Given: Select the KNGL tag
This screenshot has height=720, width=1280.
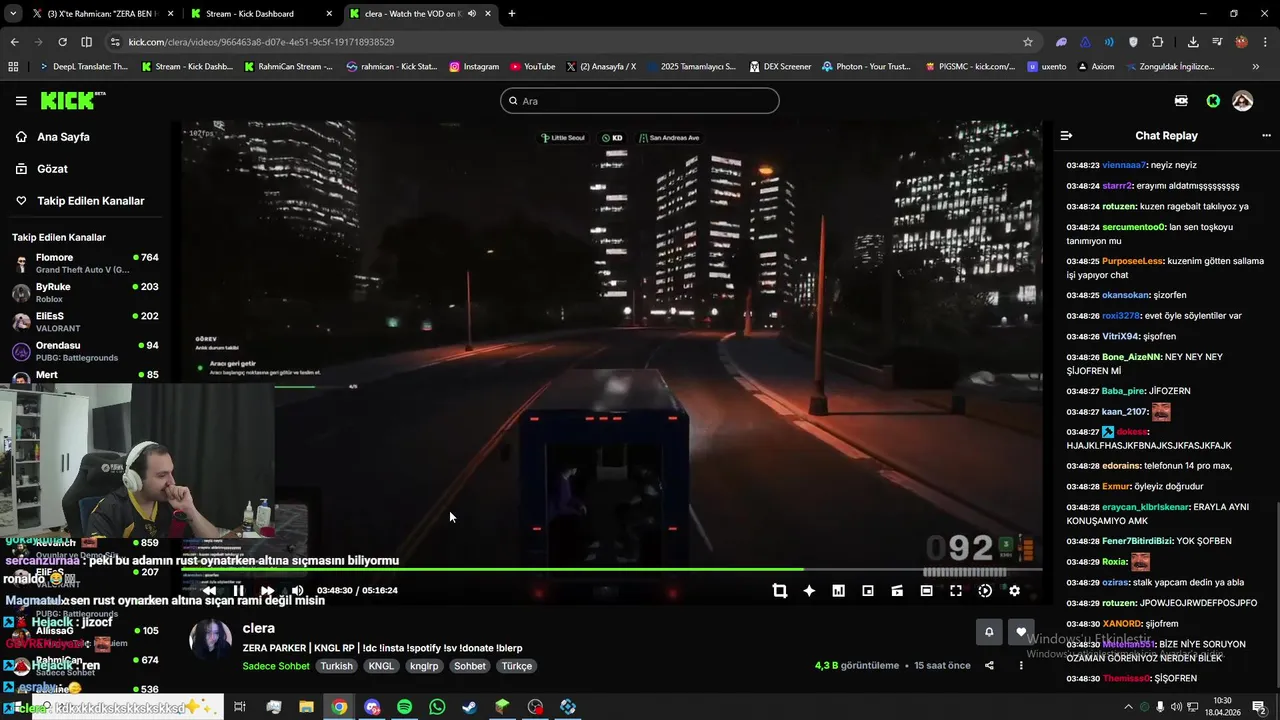Looking at the screenshot, I should pyautogui.click(x=381, y=666).
